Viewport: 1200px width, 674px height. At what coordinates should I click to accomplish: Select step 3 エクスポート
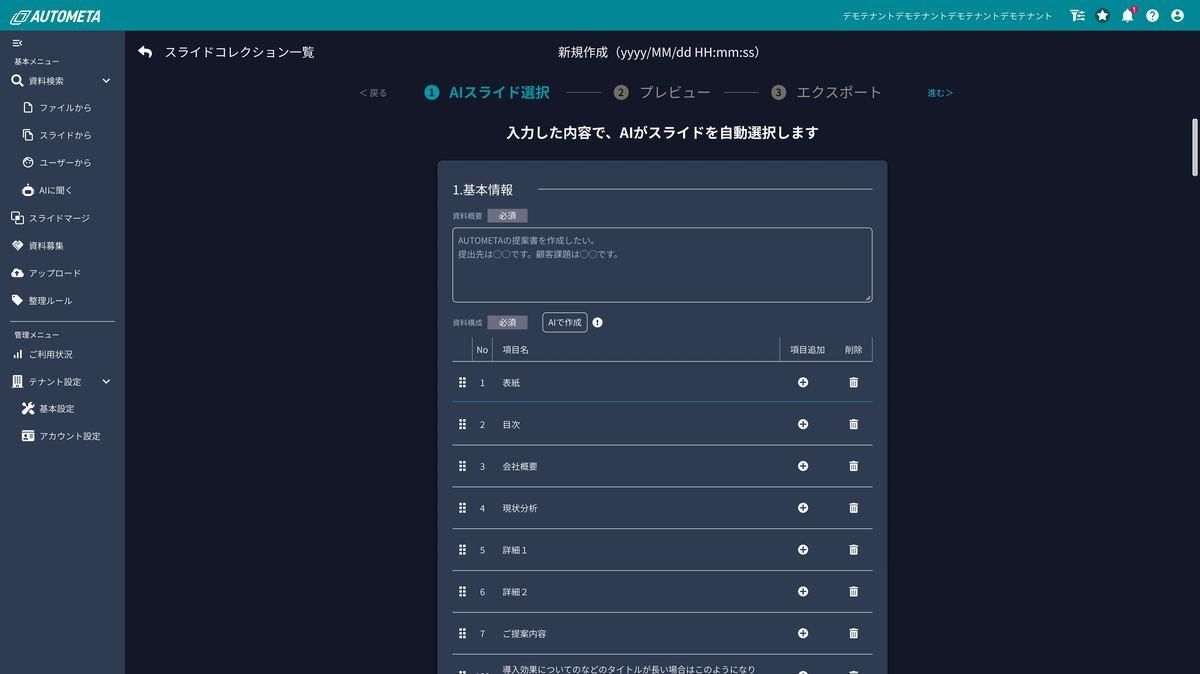(x=826, y=92)
